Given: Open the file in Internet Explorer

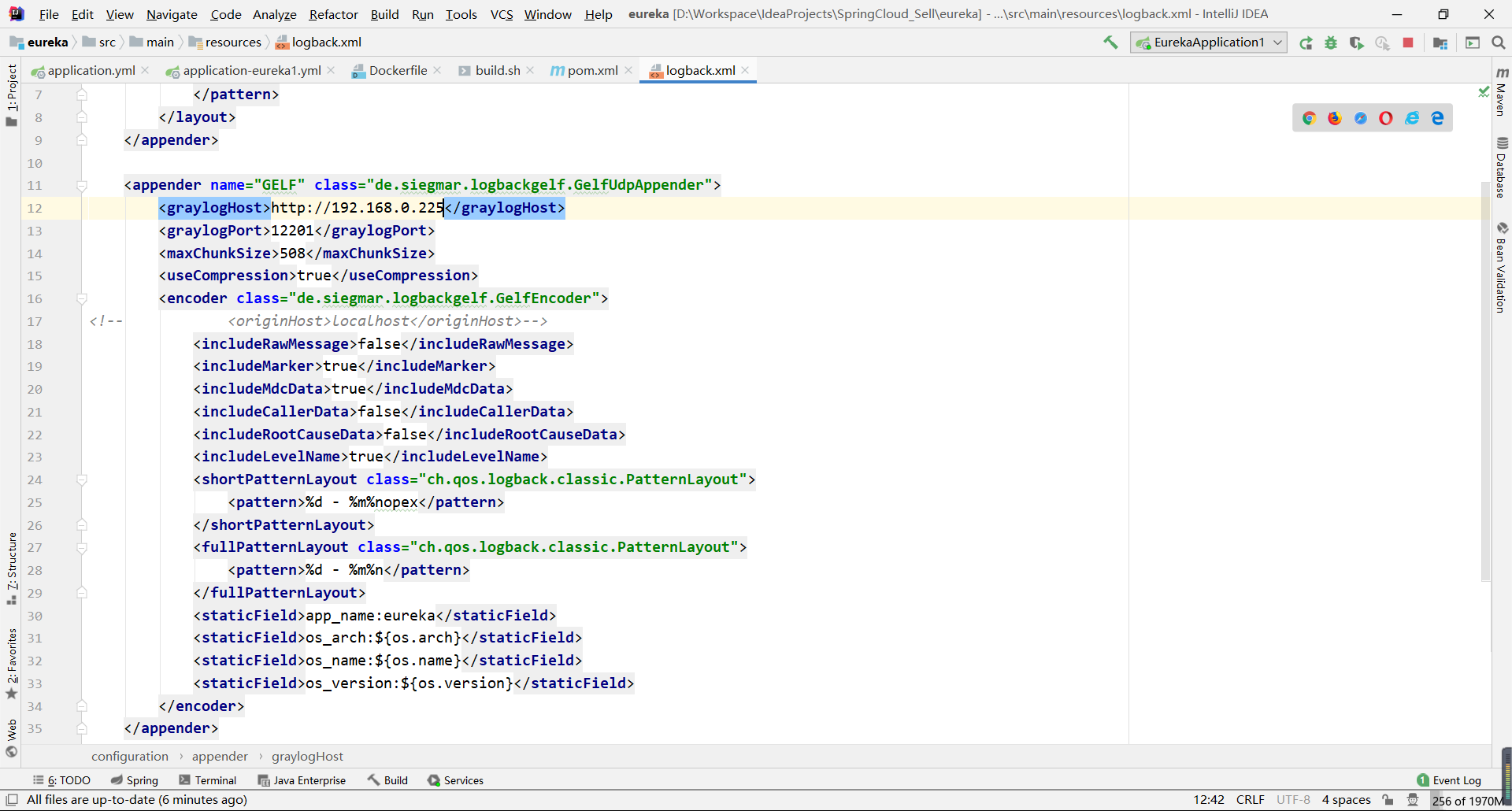Looking at the screenshot, I should [1412, 118].
